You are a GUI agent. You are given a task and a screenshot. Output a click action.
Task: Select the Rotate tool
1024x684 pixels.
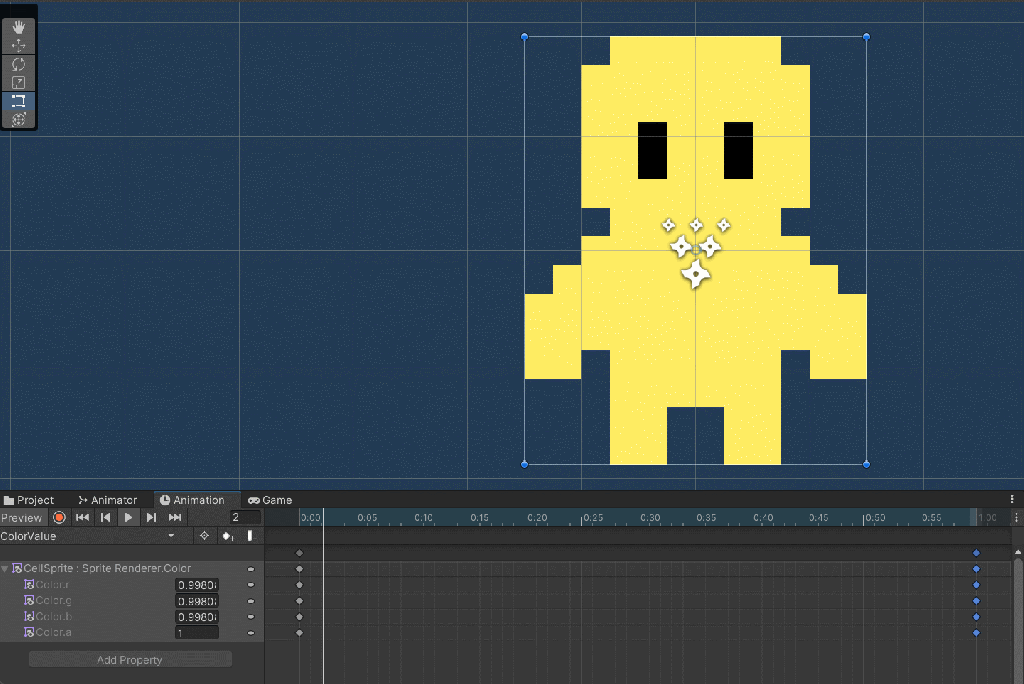coord(18,63)
